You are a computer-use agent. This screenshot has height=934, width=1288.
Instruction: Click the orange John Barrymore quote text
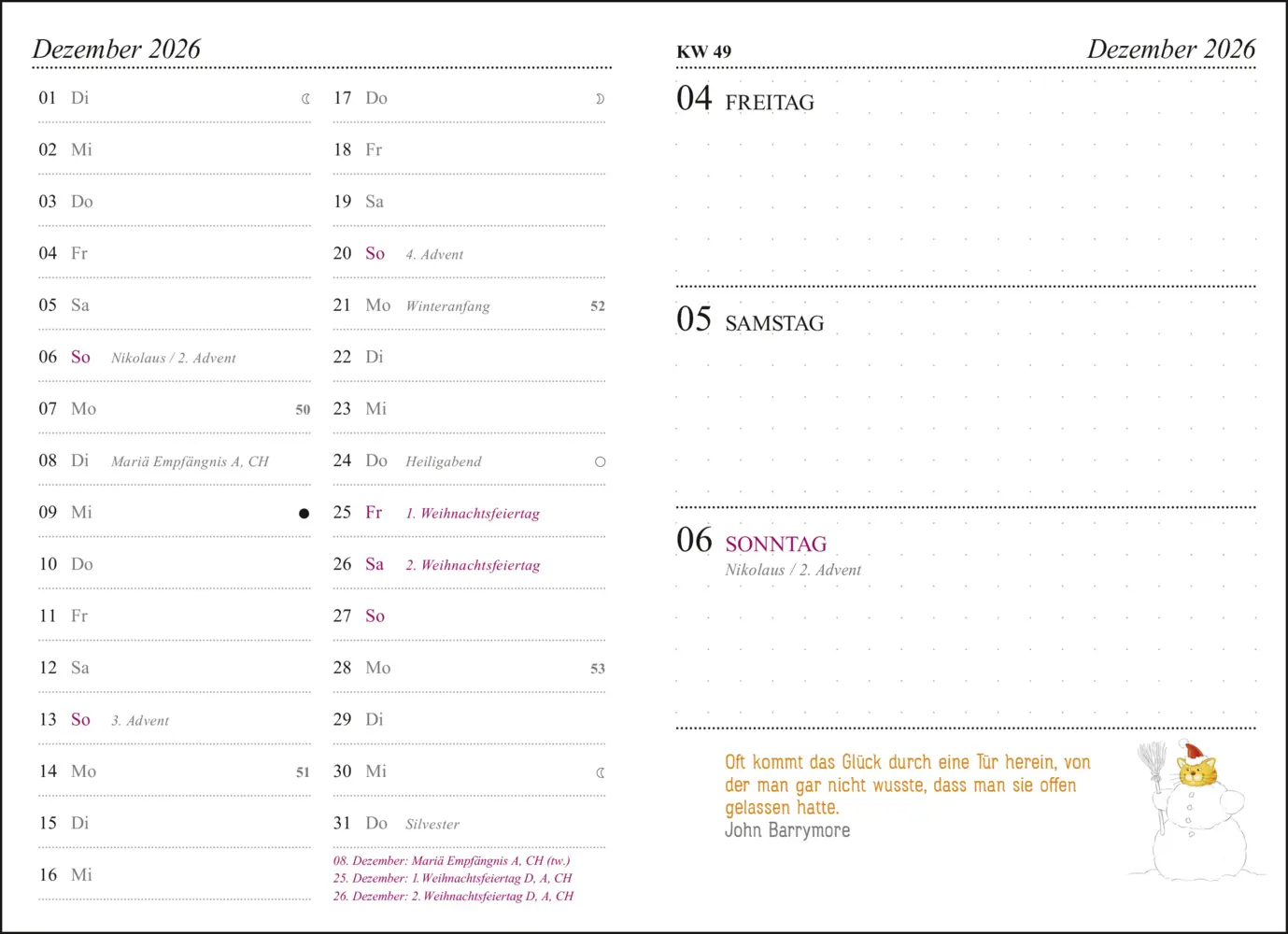tap(908, 785)
